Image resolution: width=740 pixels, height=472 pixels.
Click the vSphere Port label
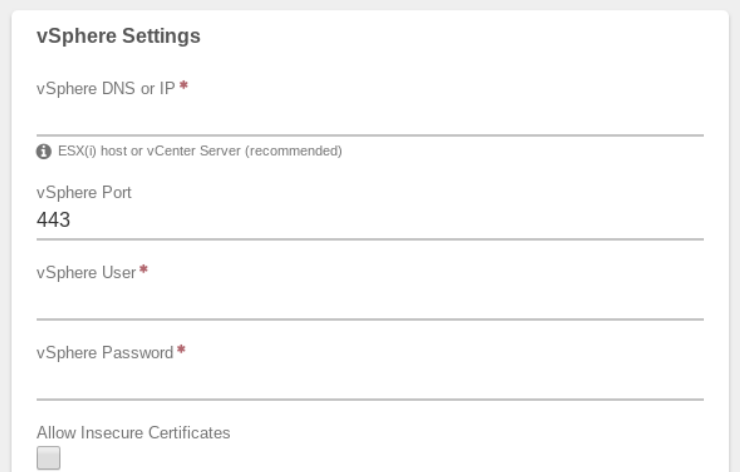click(84, 193)
